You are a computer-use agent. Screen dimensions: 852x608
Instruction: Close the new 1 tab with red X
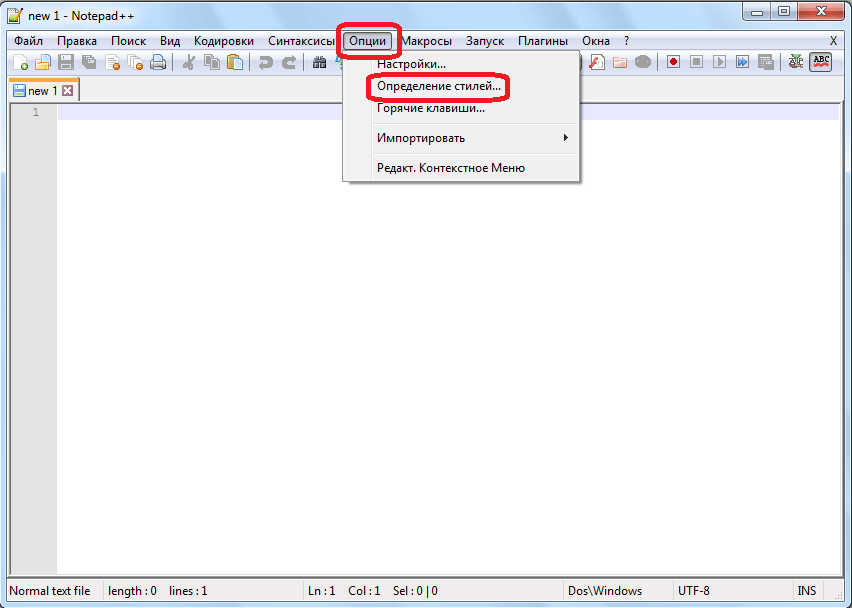(x=68, y=91)
